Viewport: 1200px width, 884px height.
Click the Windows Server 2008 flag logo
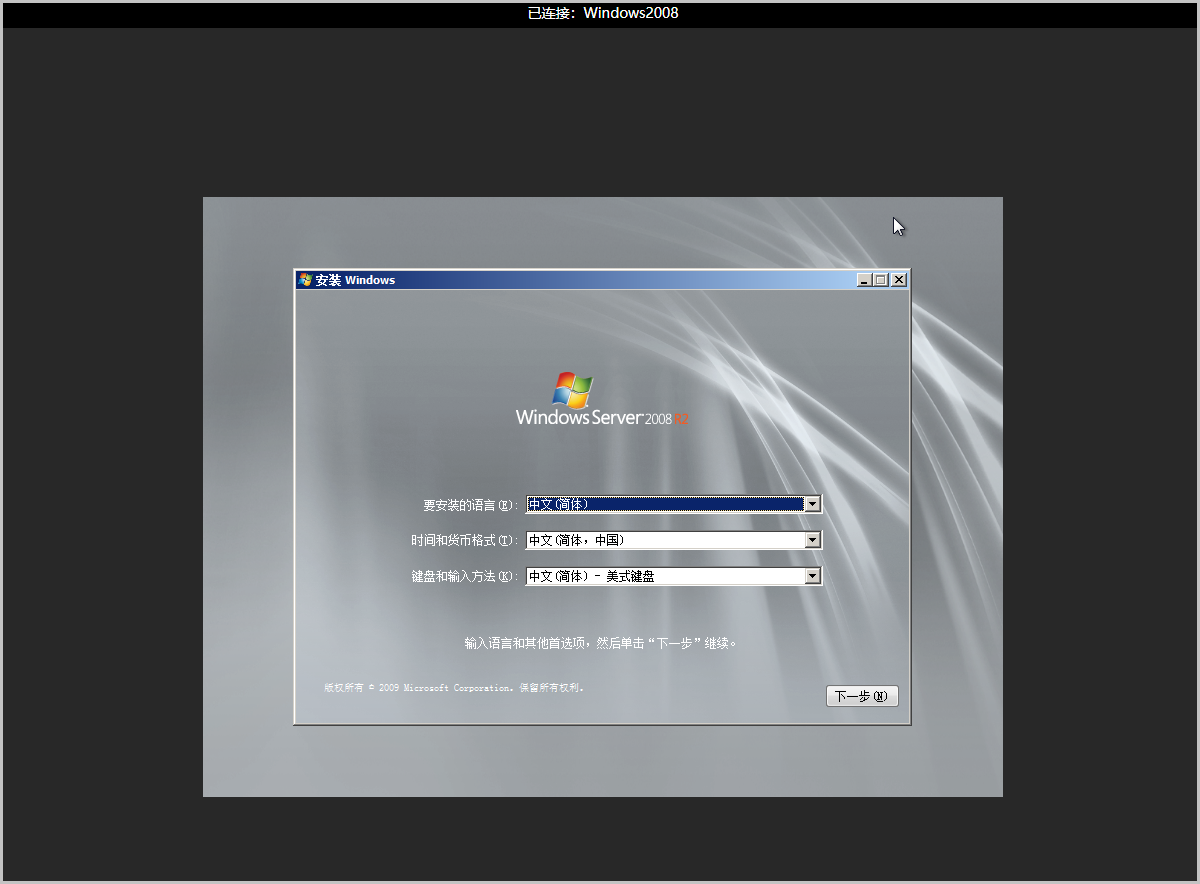click(x=572, y=391)
